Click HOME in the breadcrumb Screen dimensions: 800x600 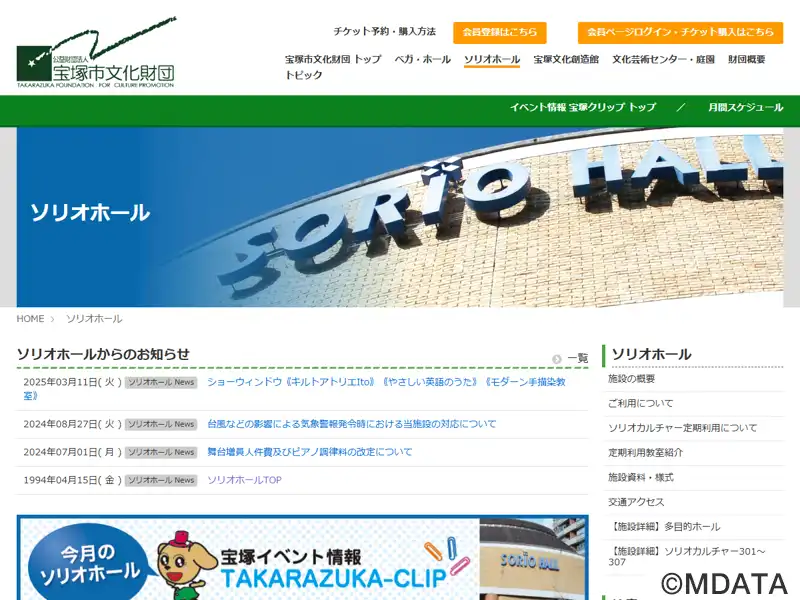point(30,319)
